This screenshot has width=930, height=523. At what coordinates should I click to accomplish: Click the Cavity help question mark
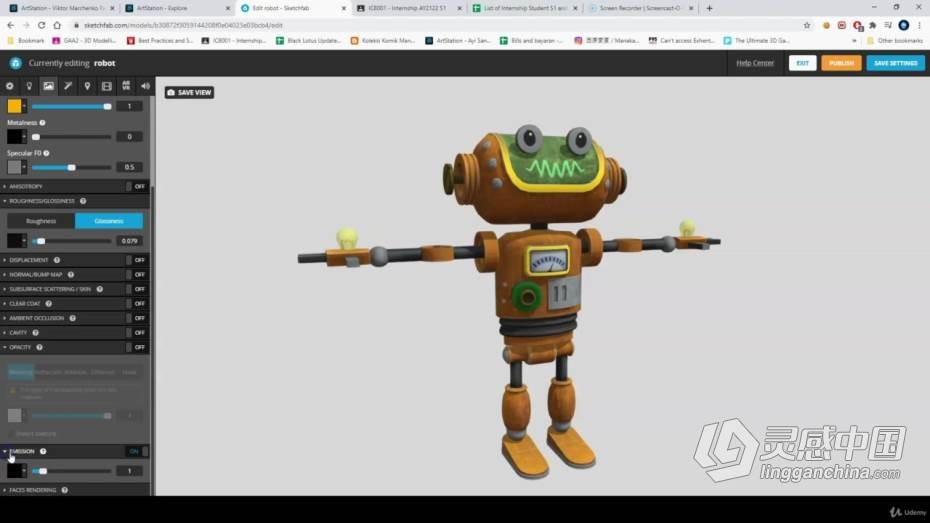coord(36,333)
